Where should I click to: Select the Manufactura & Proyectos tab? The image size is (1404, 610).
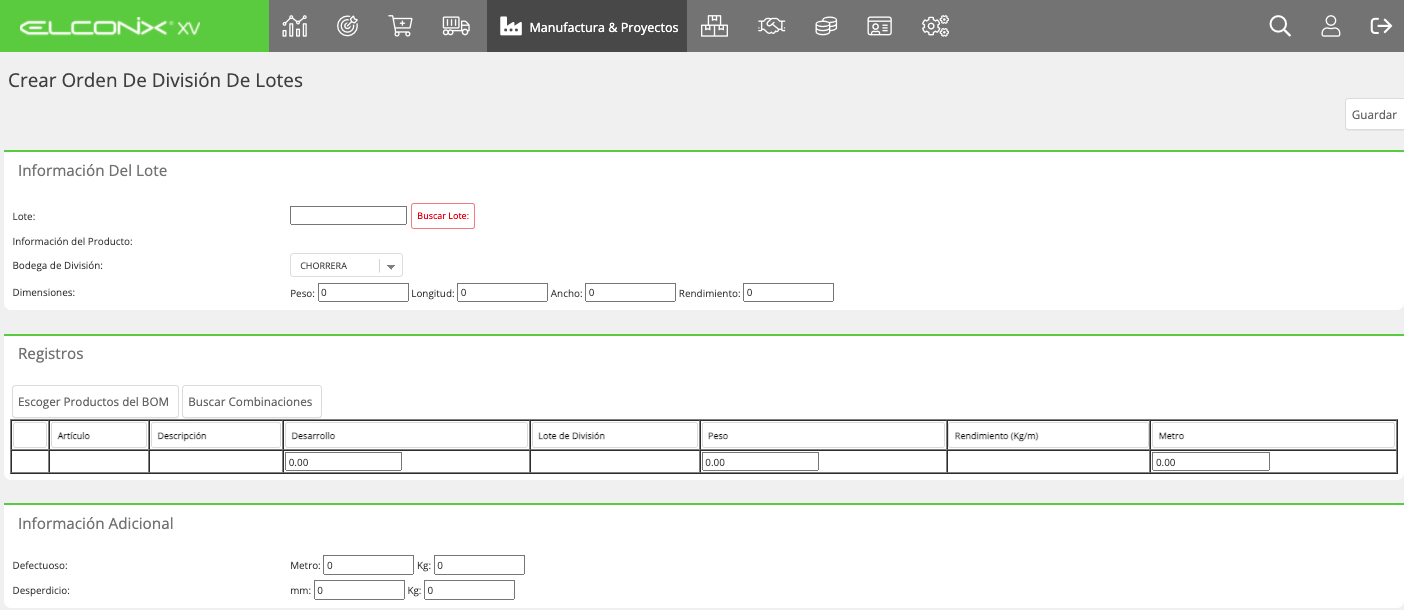(587, 26)
